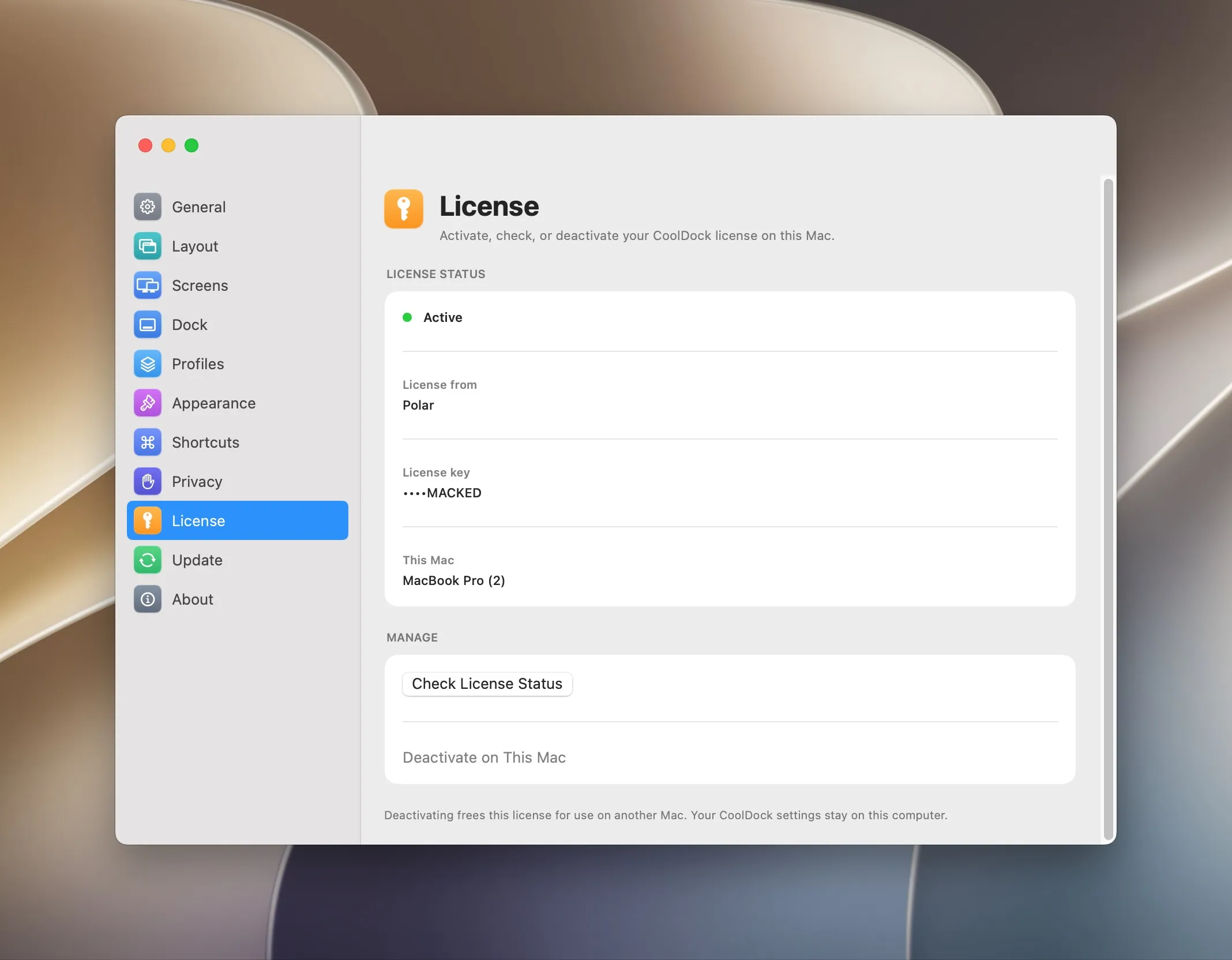Open the General settings tab
Viewport: 1232px width, 960px height.
pos(238,207)
